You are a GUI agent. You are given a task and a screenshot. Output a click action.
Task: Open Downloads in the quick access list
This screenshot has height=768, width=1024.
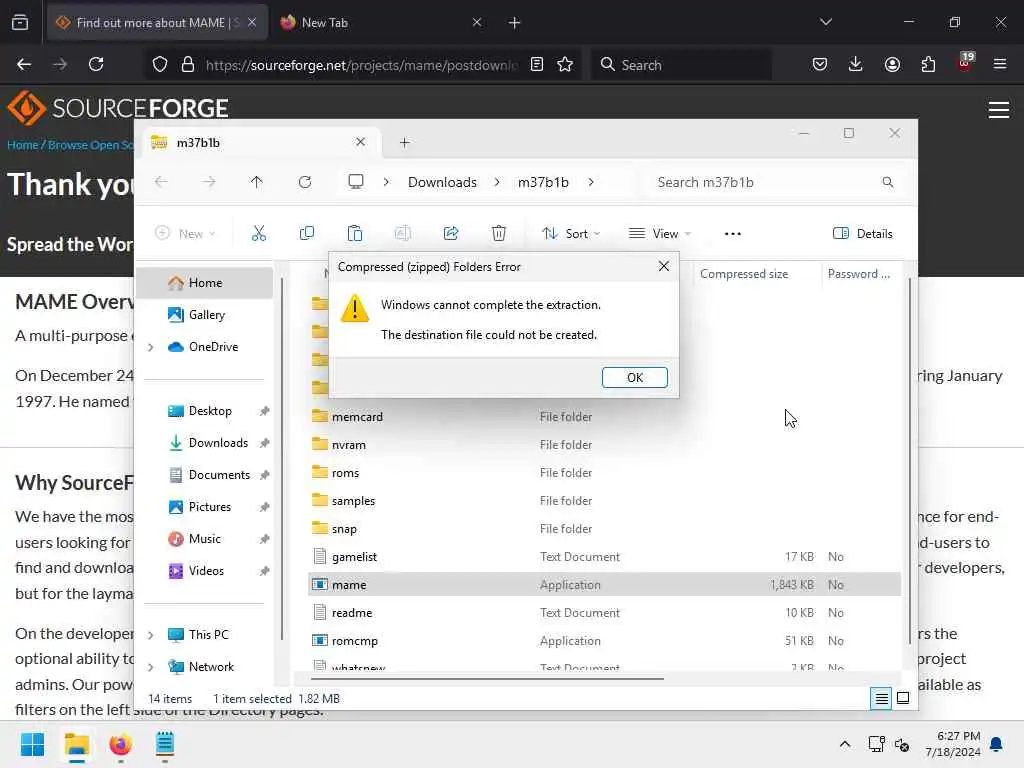pyautogui.click(x=218, y=443)
